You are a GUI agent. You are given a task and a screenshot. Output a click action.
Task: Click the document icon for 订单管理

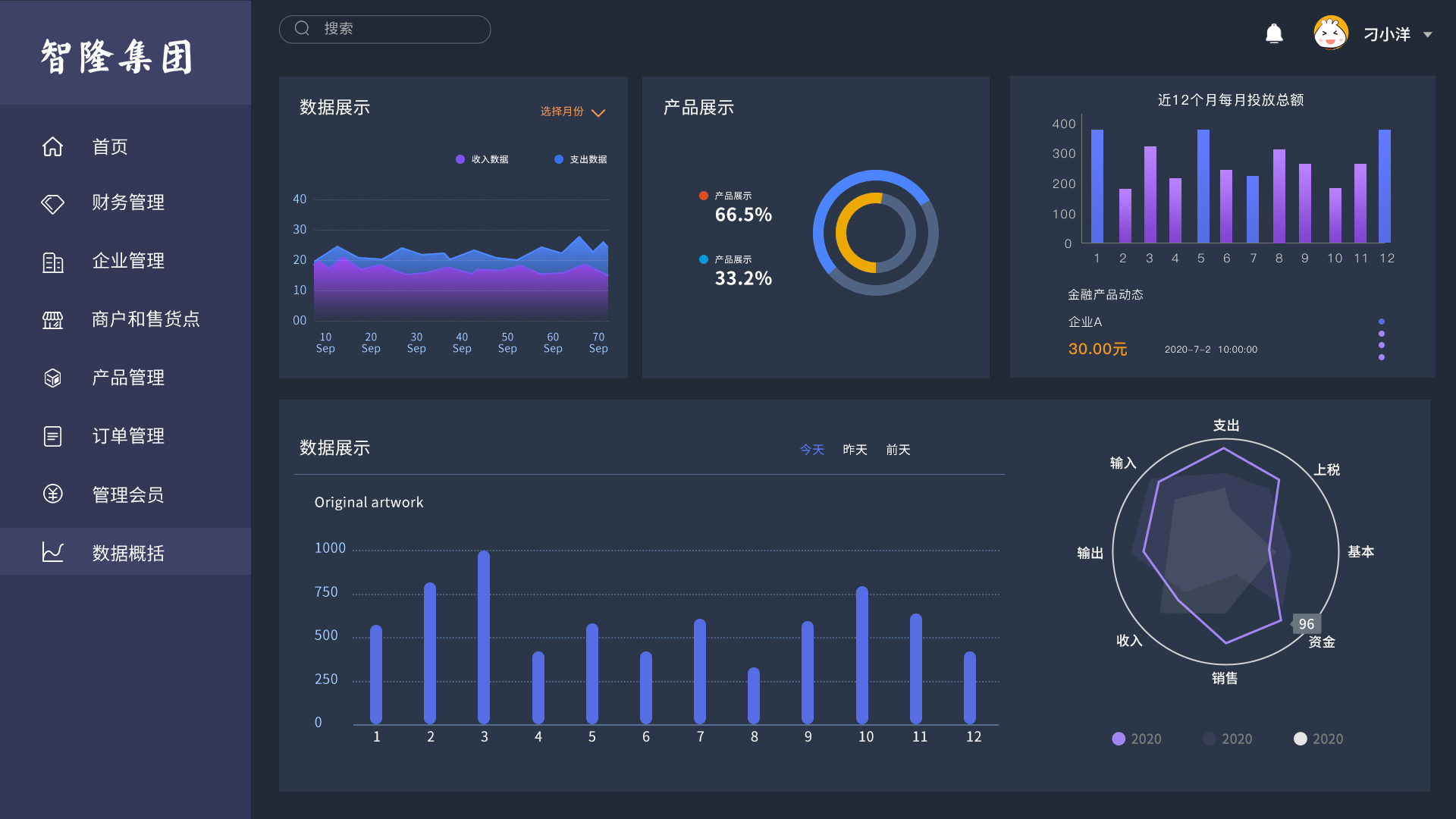pos(52,436)
